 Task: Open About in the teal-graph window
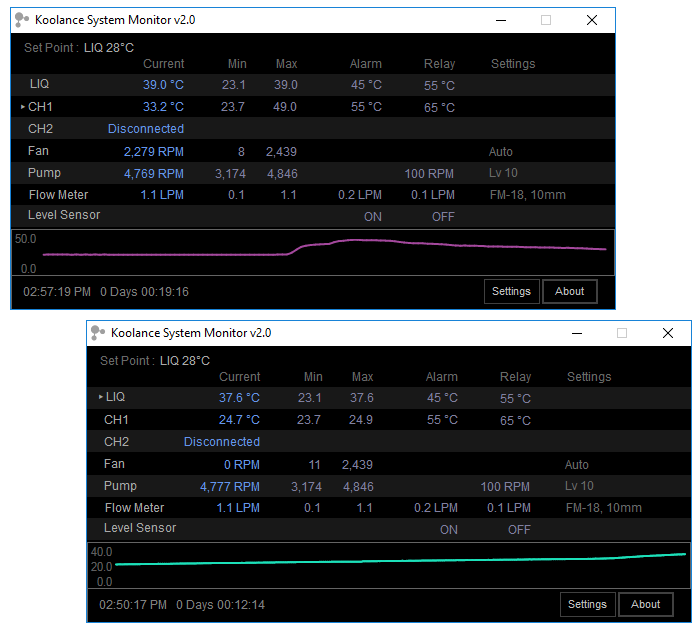tap(645, 604)
